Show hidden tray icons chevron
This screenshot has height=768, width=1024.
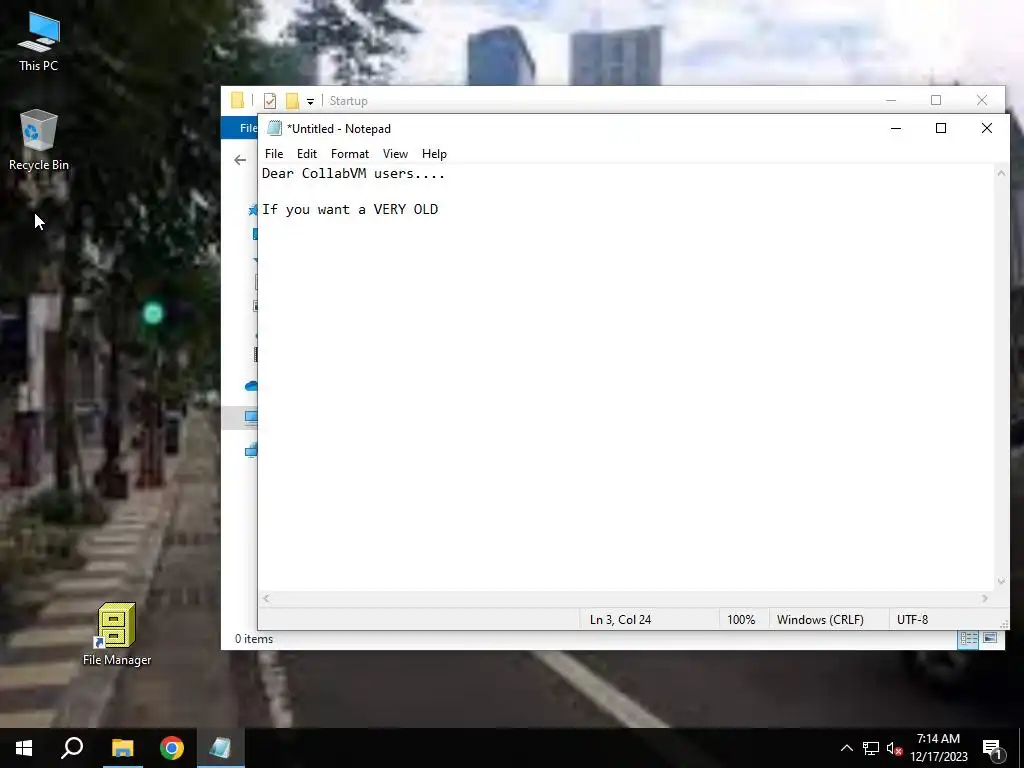846,748
